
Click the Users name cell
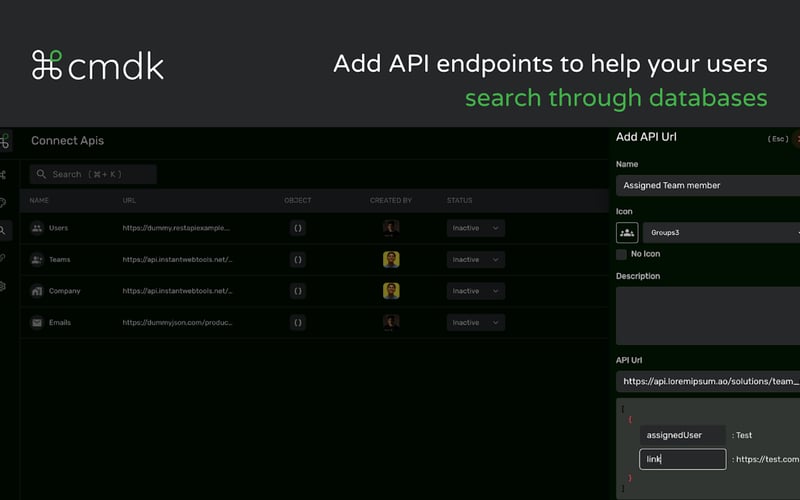point(58,228)
